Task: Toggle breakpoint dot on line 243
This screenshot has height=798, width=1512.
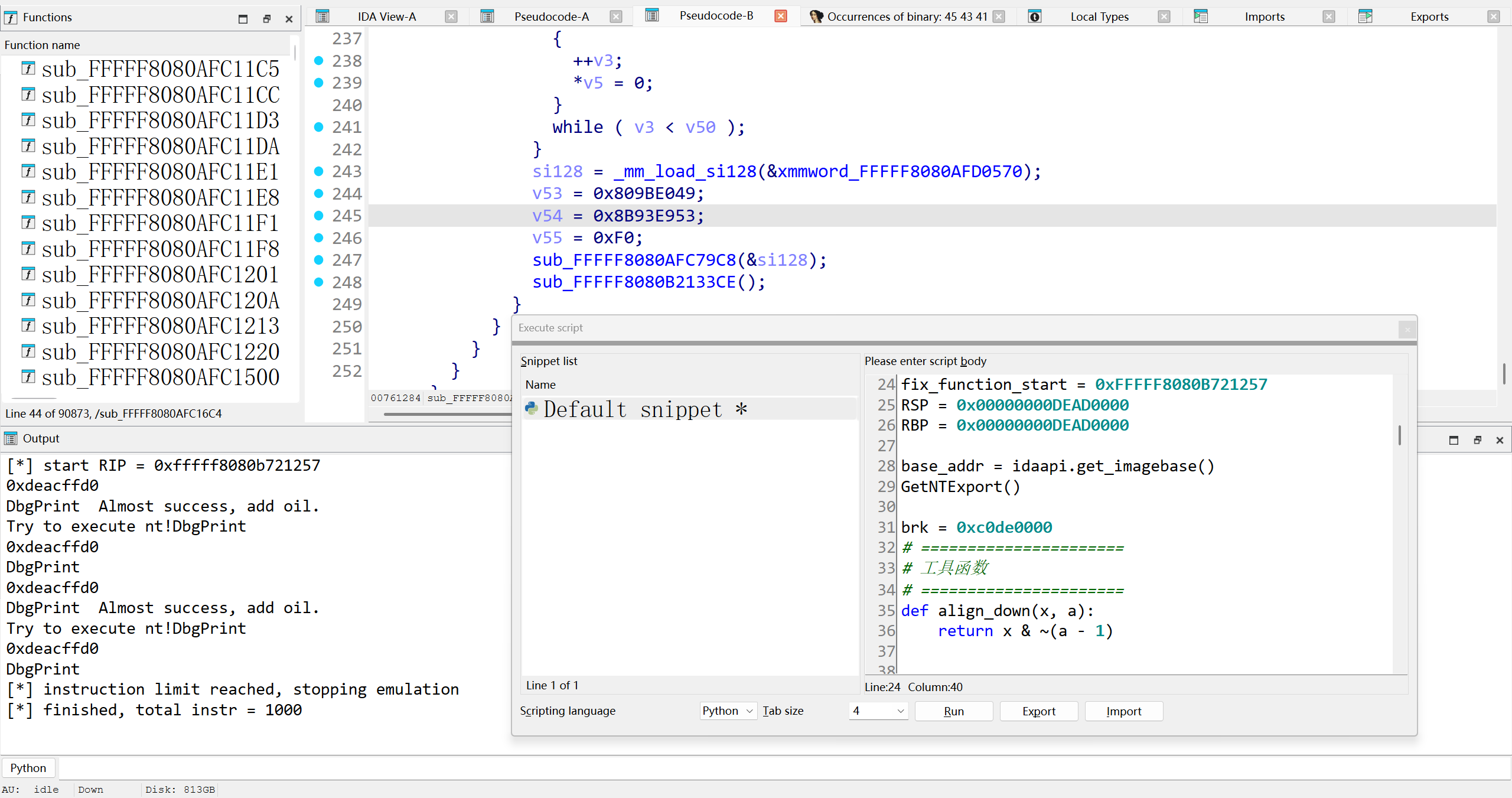Action: pyautogui.click(x=319, y=171)
